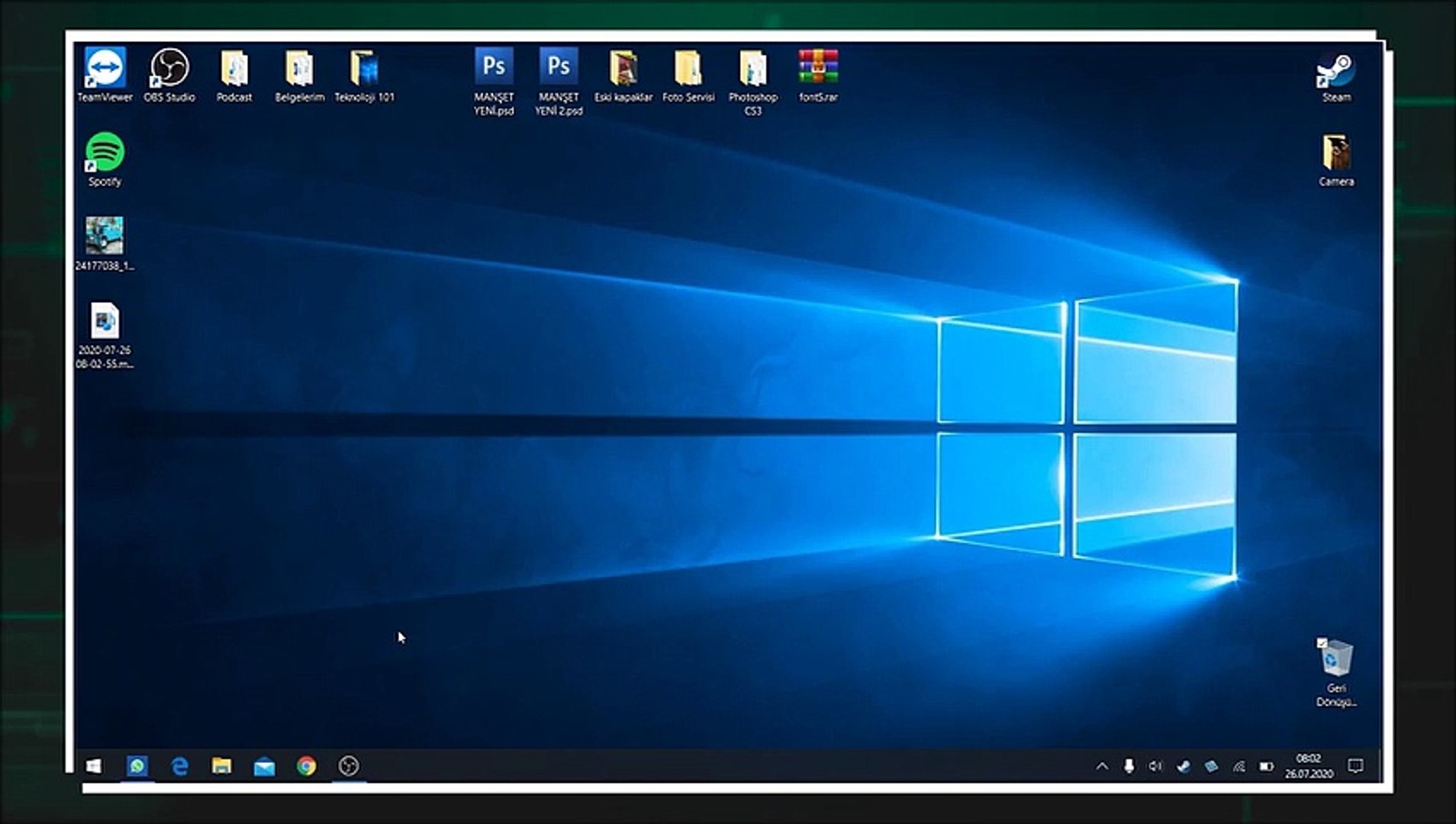Select the Belgelerim folder icon
Viewport: 1456px width, 824px height.
coord(299,76)
